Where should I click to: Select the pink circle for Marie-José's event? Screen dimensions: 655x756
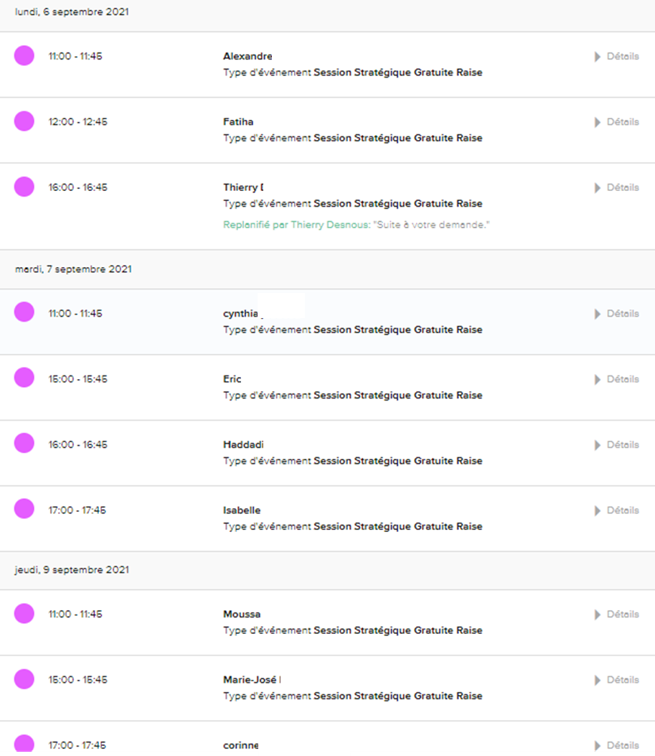coord(24,679)
